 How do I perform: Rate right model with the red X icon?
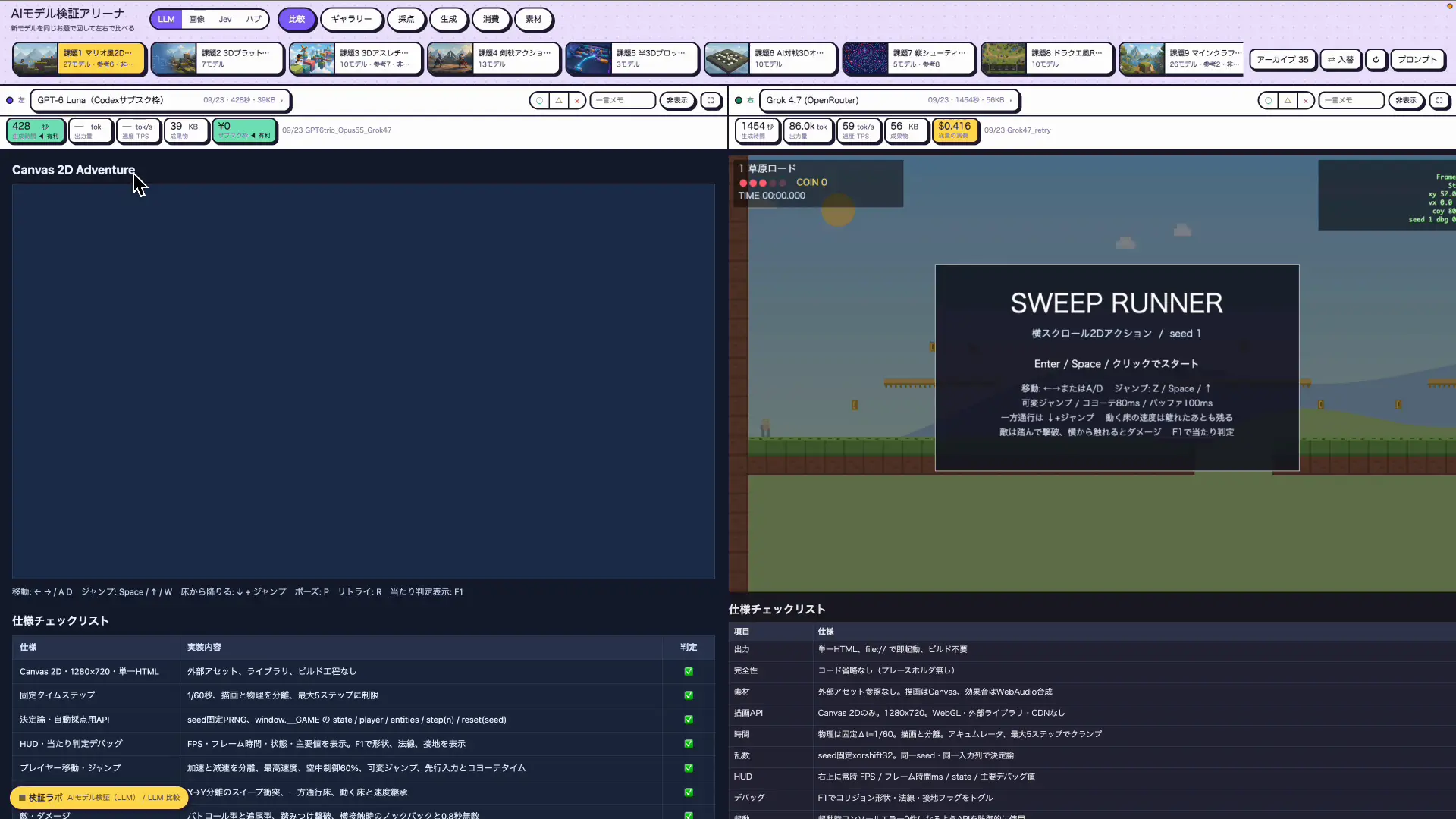click(1305, 100)
